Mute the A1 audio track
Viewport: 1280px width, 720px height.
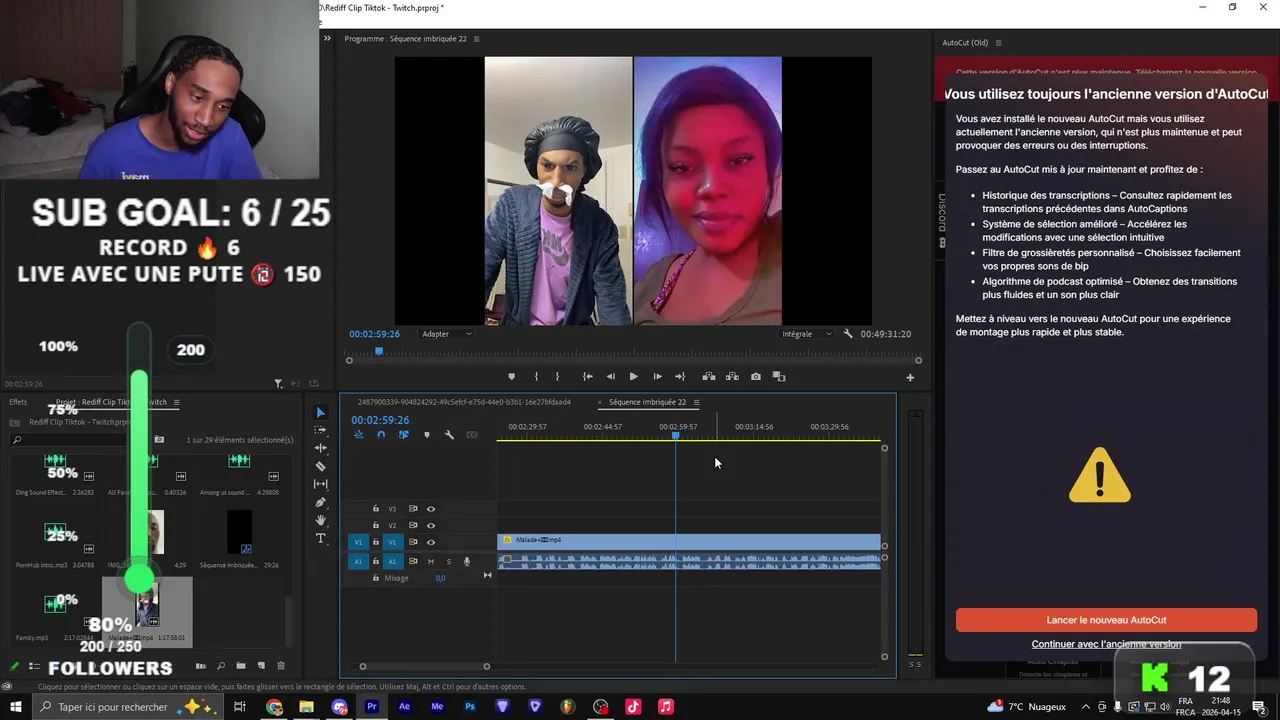[x=431, y=562]
